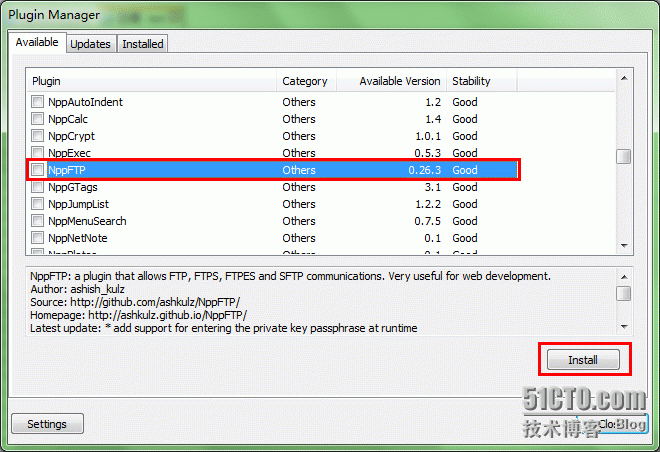Click version 0.5.3 in NppExec row
Viewport: 660px width, 452px height.
coord(428,153)
